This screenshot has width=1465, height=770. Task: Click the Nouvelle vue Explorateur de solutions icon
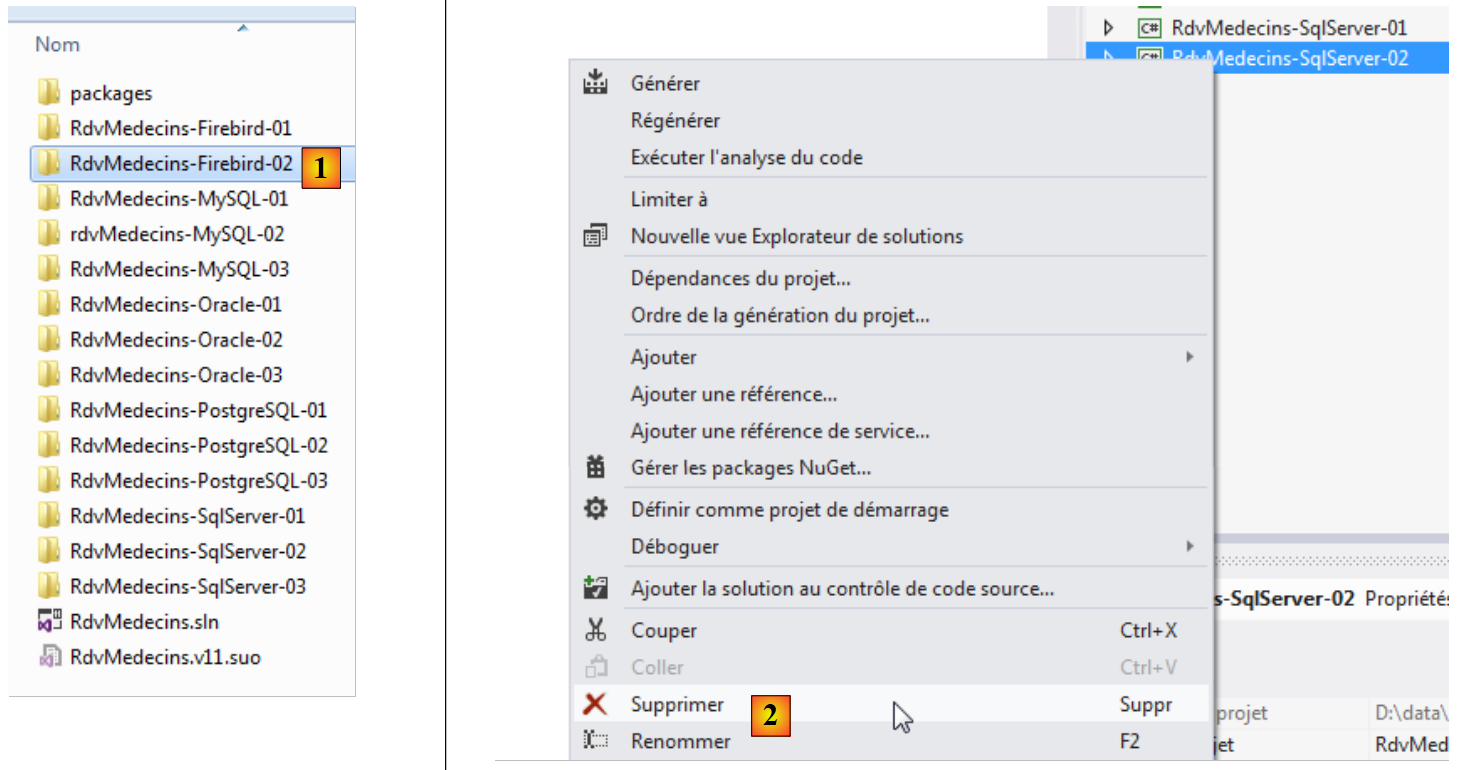click(x=595, y=236)
